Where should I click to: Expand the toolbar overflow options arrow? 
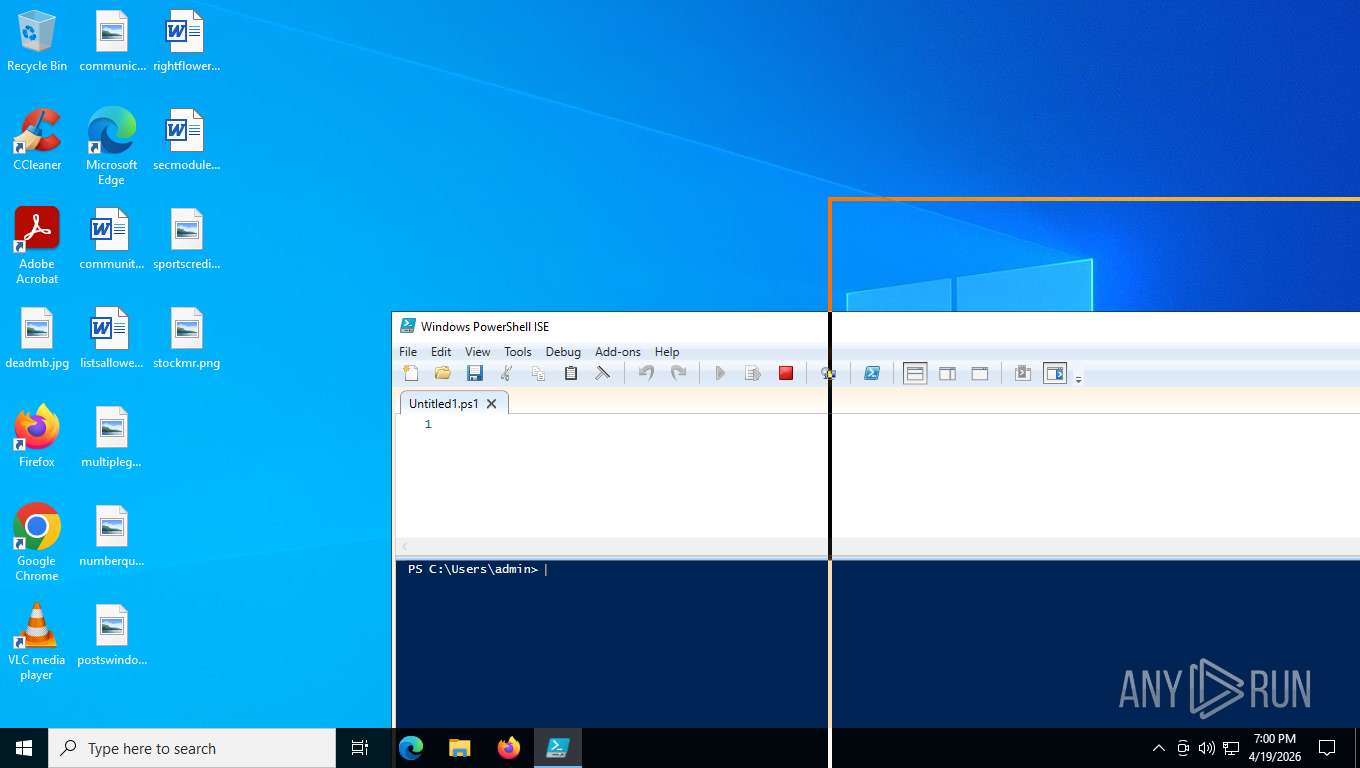(x=1078, y=378)
